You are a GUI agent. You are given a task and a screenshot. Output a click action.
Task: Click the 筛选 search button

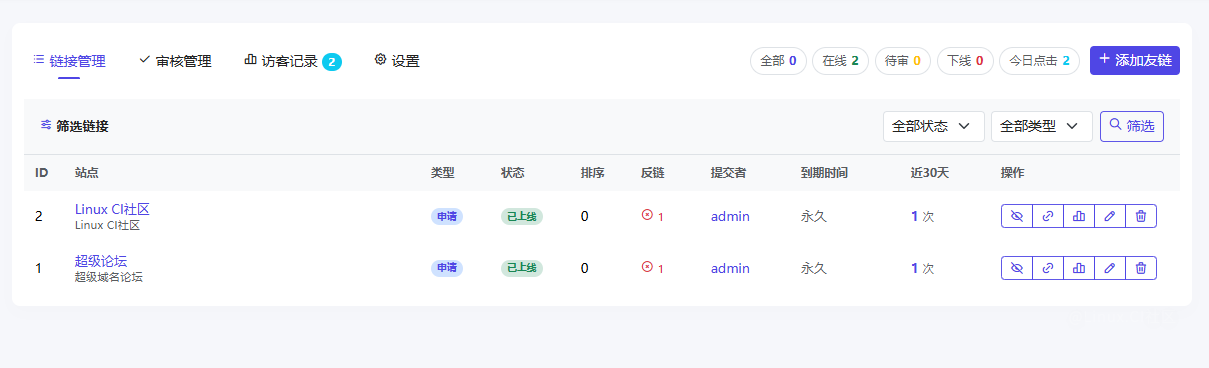[x=1132, y=126]
